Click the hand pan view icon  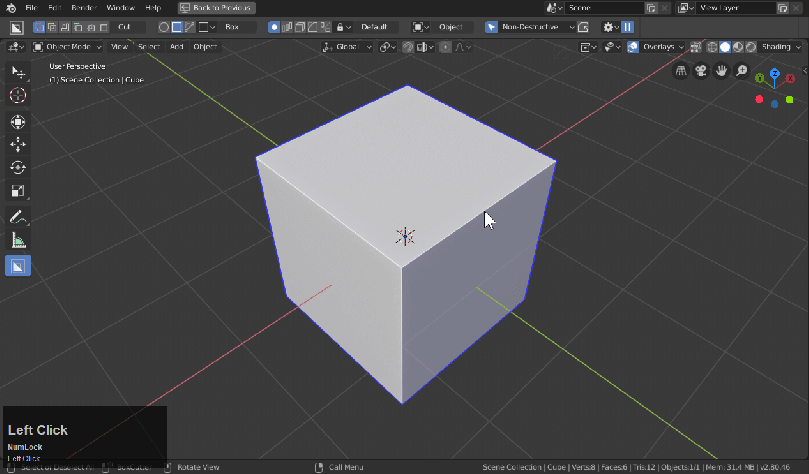point(721,71)
